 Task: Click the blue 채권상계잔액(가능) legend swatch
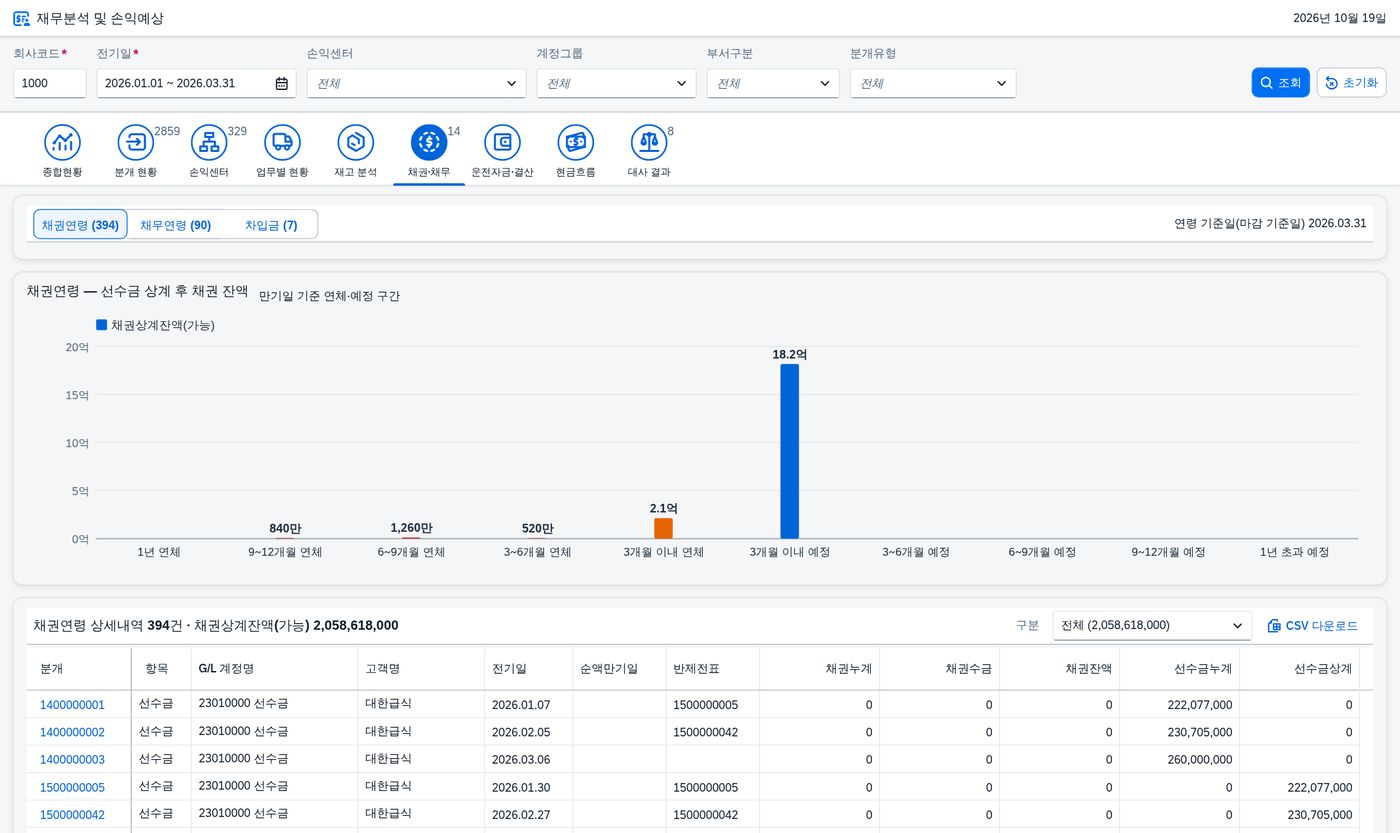tap(101, 325)
